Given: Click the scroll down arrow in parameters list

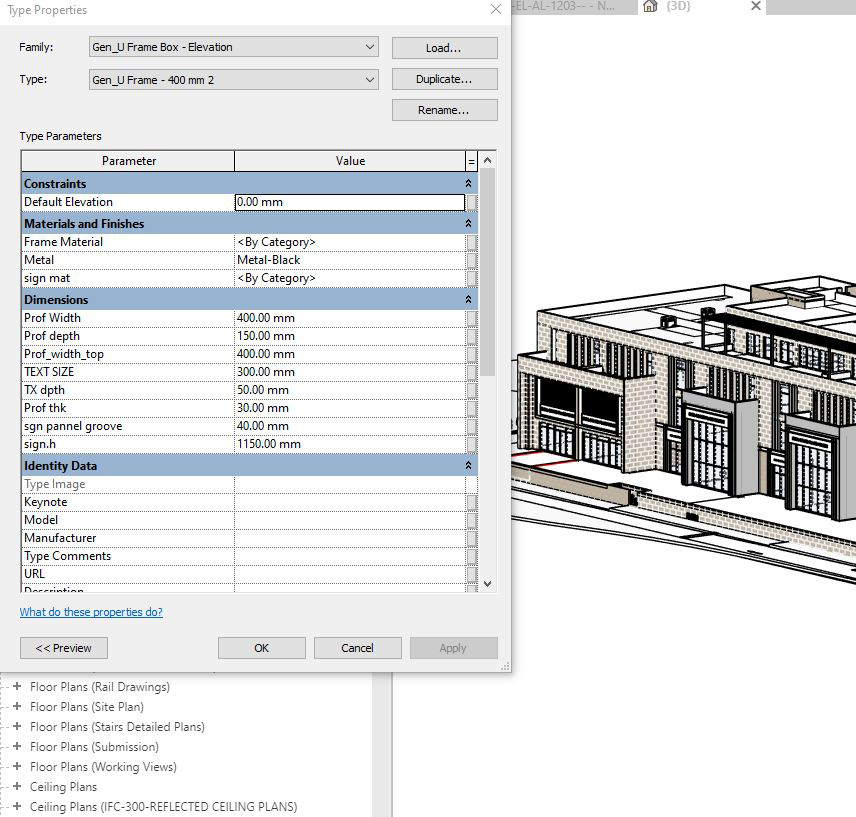Looking at the screenshot, I should (487, 583).
